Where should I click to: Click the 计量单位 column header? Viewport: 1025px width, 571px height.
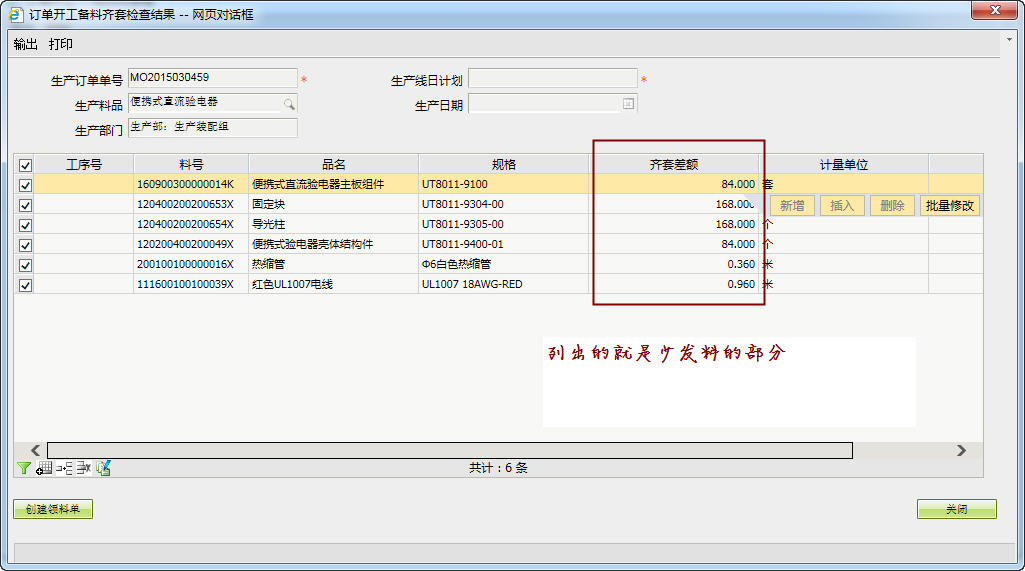[x=843, y=165]
